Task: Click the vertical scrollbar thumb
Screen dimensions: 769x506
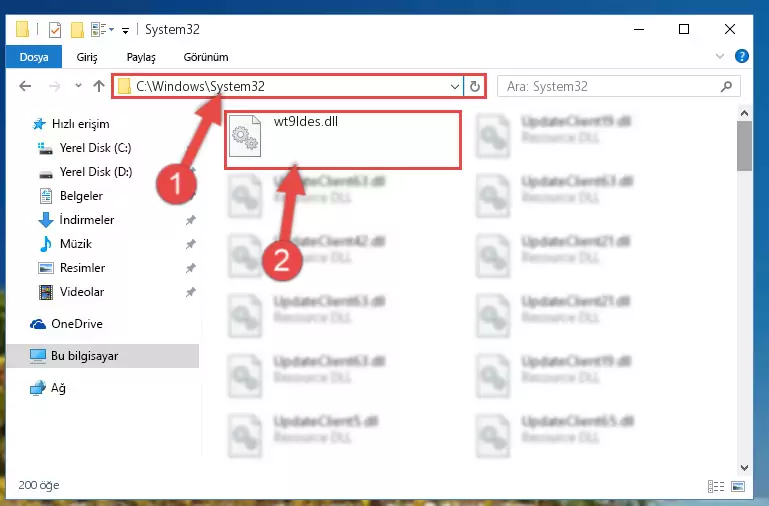Action: pyautogui.click(x=744, y=146)
